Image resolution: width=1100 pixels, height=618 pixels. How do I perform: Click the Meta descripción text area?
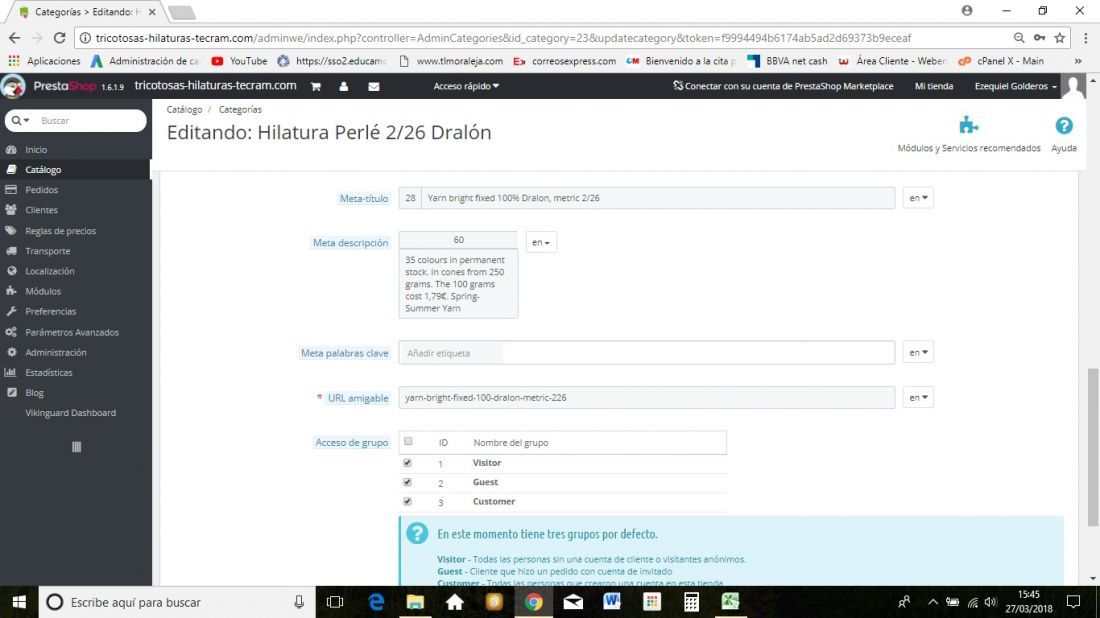[458, 284]
